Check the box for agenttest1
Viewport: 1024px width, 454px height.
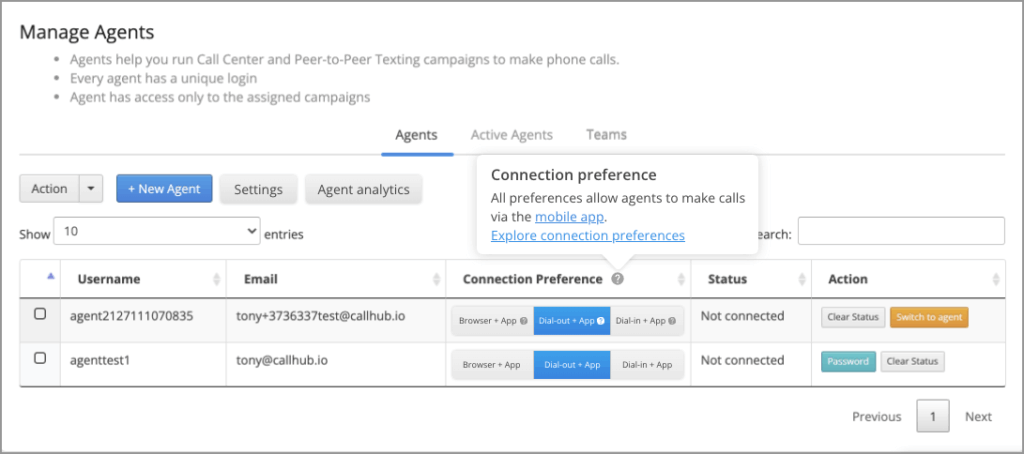(40, 358)
